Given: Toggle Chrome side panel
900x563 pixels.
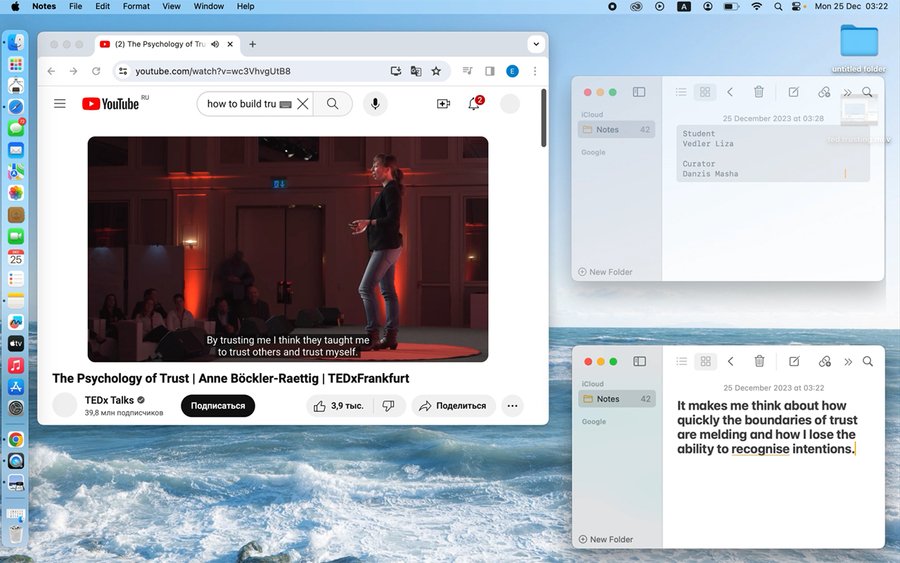Looking at the screenshot, I should click(x=490, y=71).
